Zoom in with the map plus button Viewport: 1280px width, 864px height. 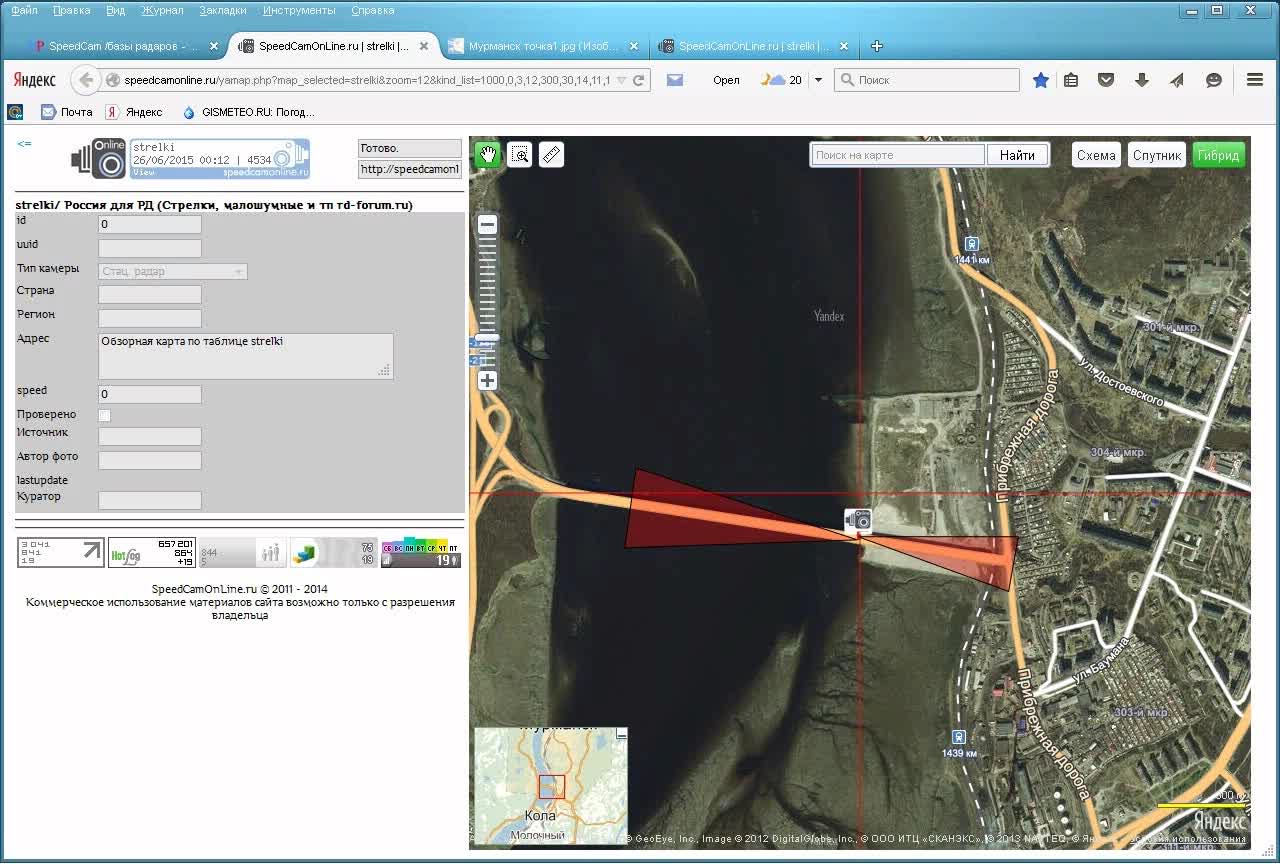pos(487,381)
